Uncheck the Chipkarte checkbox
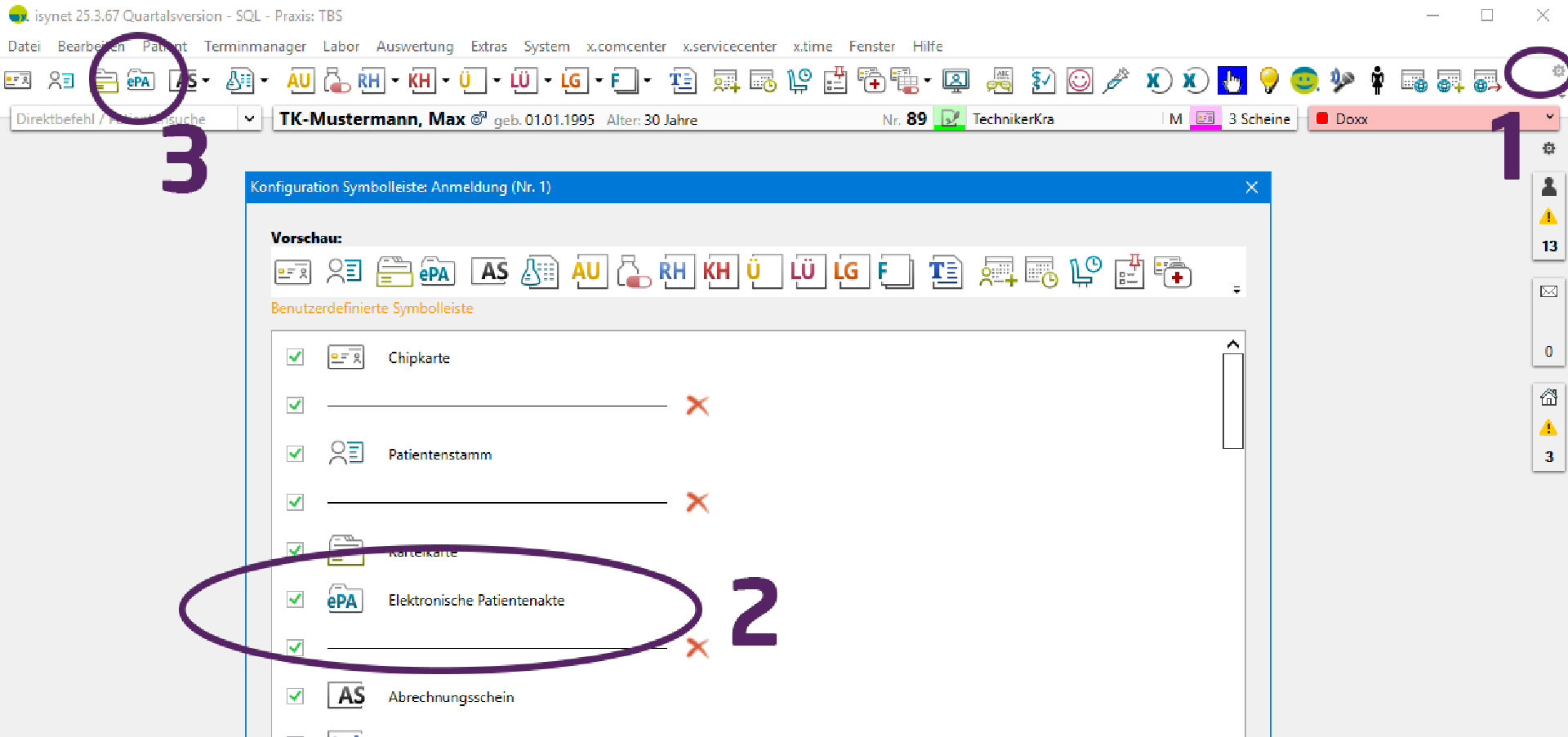 296,357
